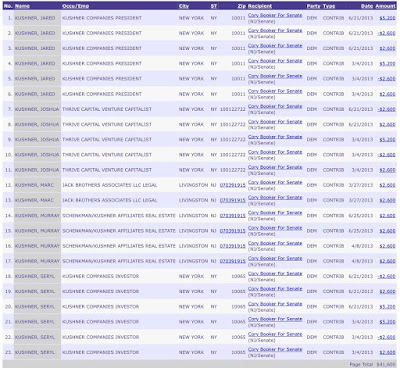400x368 pixels.
Task: Sort by the ST column header
Action: 214,6
